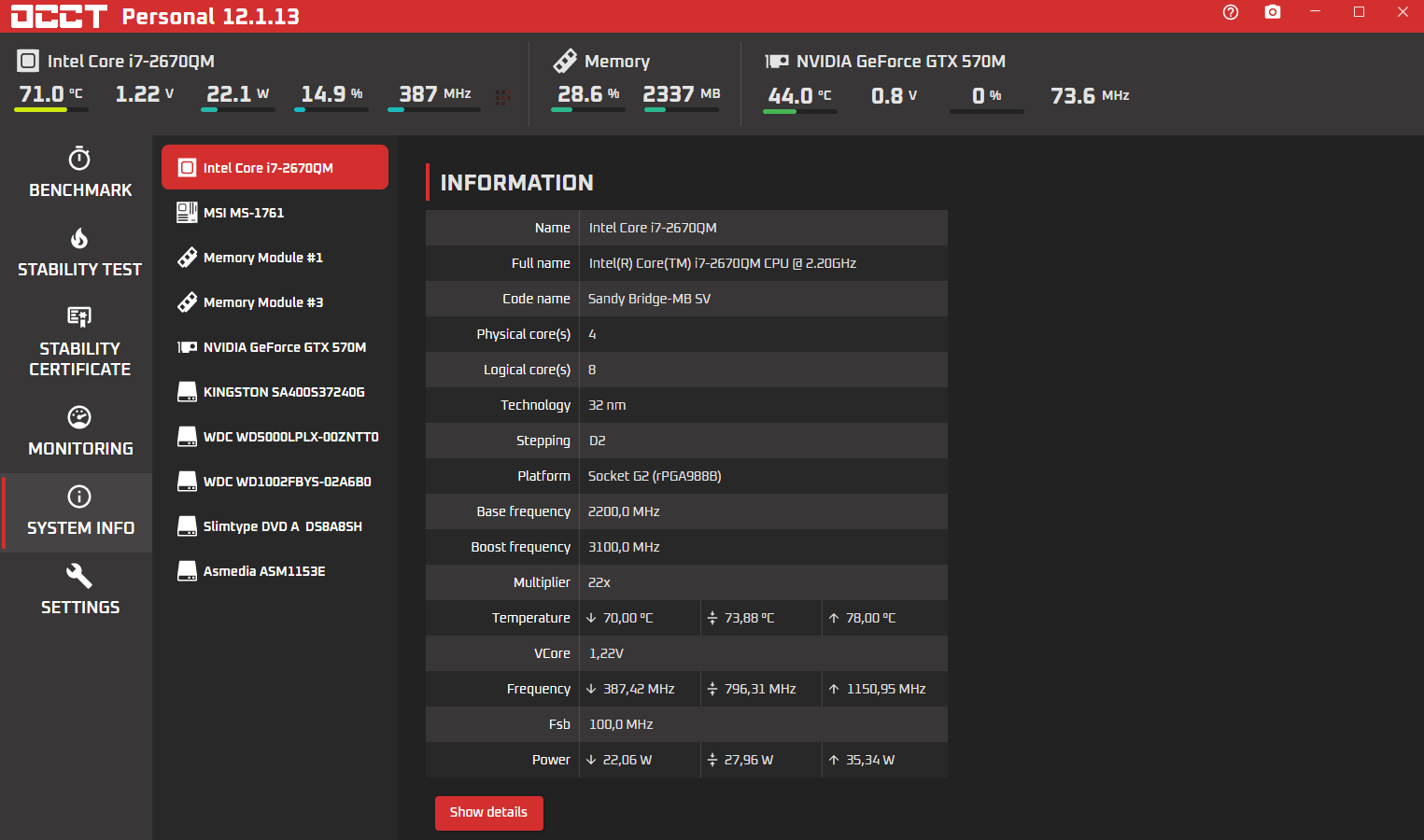Click the full name Intel(R) Core(TM) value
The width and height of the screenshot is (1424, 840).
click(723, 263)
